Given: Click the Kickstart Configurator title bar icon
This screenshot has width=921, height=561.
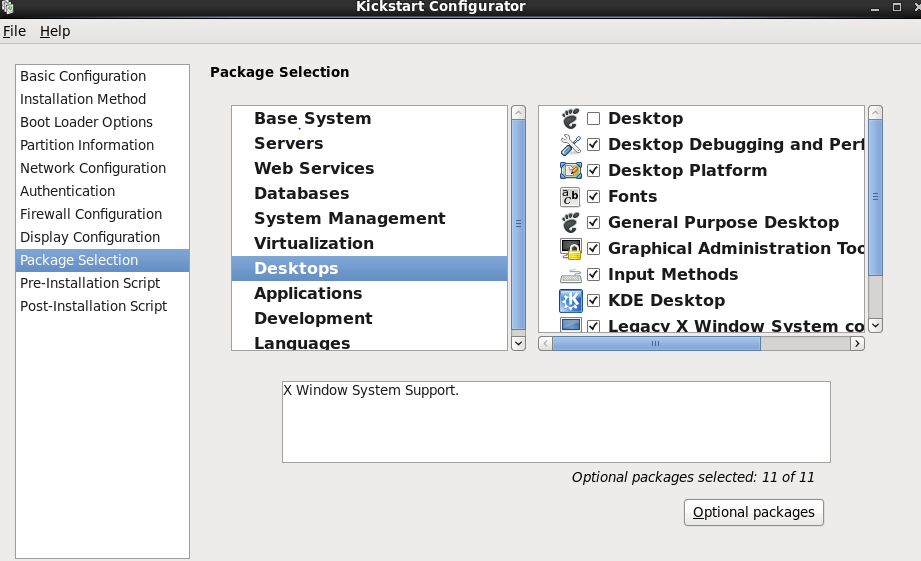Looking at the screenshot, I should (x=7, y=7).
